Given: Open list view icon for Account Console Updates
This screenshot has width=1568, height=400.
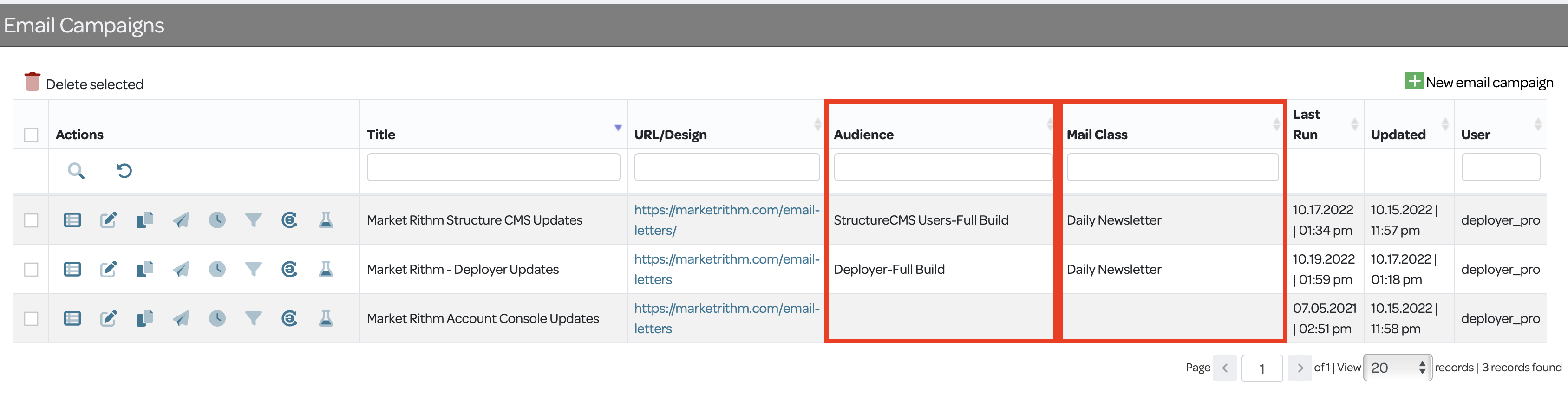Looking at the screenshot, I should click(72, 318).
